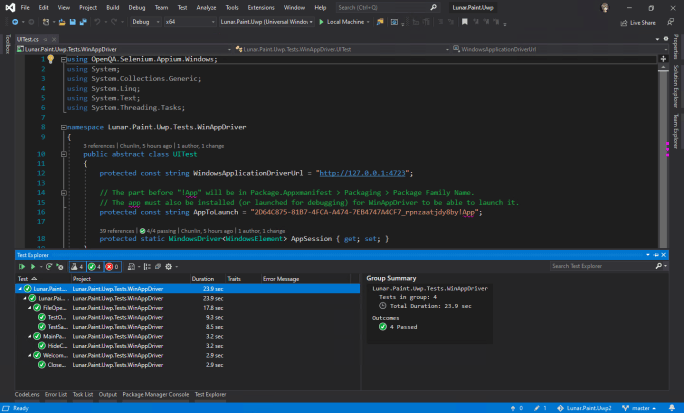The height and width of the screenshot is (413, 684).
Task: Open the x64 platform dropdown
Action: click(190, 22)
